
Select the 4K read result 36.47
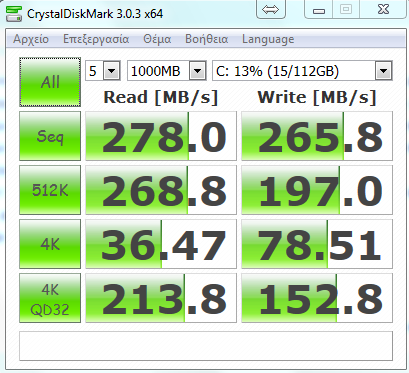click(x=161, y=244)
